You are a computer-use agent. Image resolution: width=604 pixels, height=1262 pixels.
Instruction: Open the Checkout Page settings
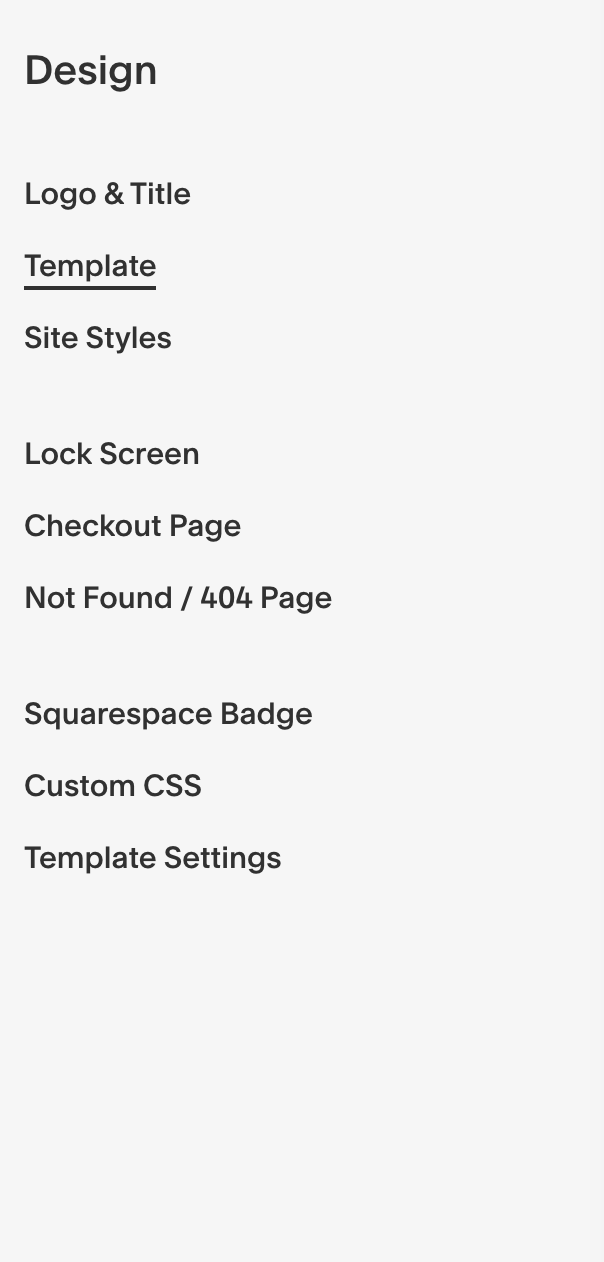pyautogui.click(x=132, y=527)
